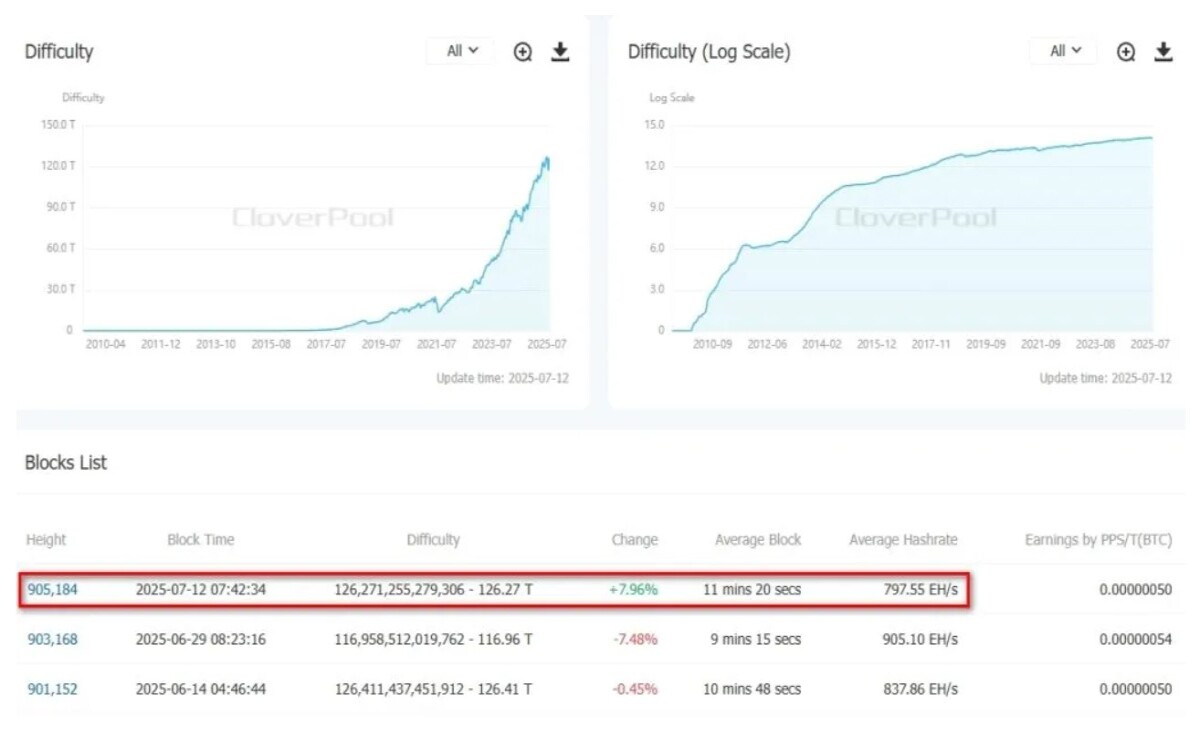Image resolution: width=1200 pixels, height=730 pixels.
Task: Click the 2025-07 label on Difficulty chart axis
Action: point(548,344)
